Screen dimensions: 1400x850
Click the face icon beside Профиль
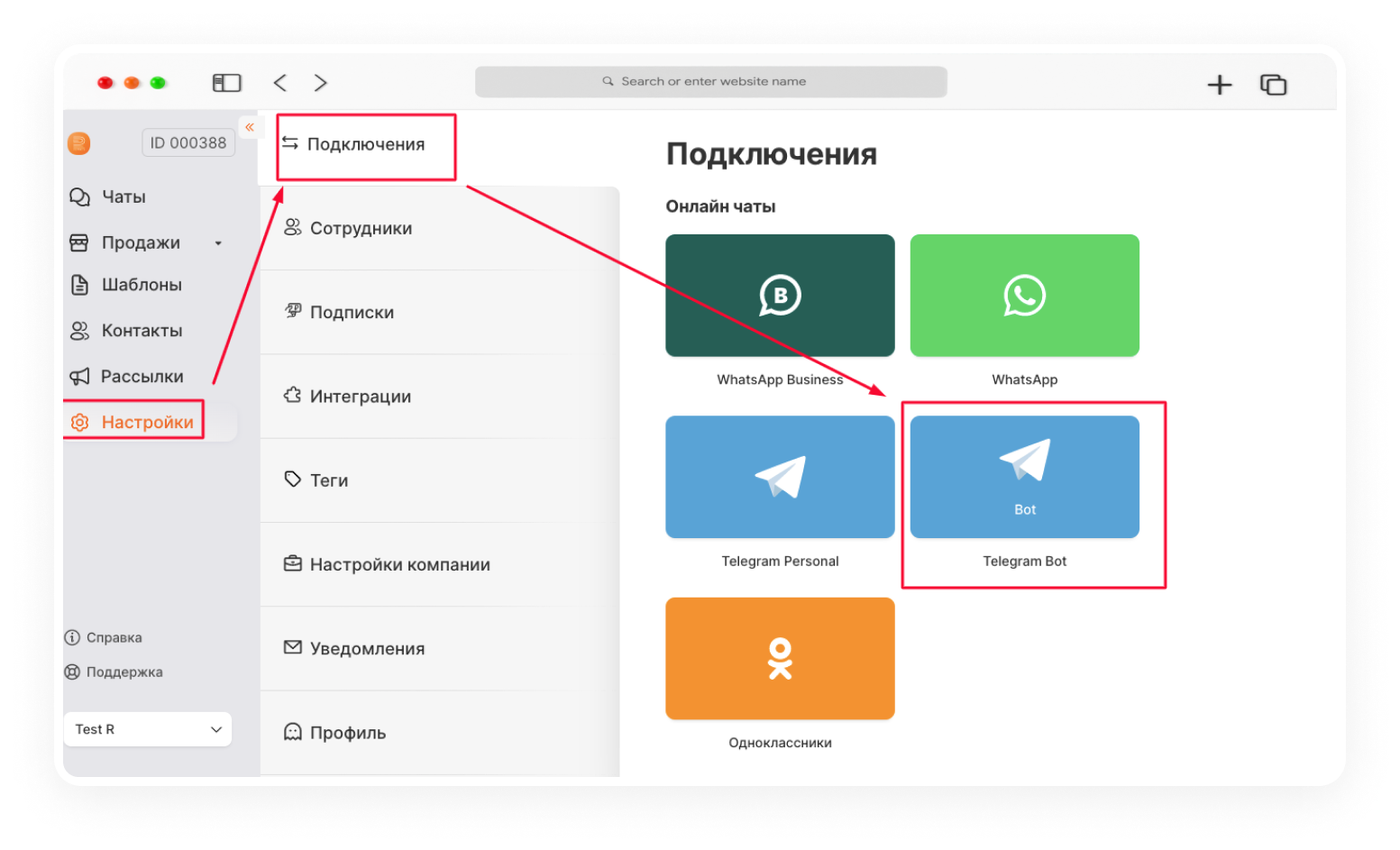click(293, 731)
